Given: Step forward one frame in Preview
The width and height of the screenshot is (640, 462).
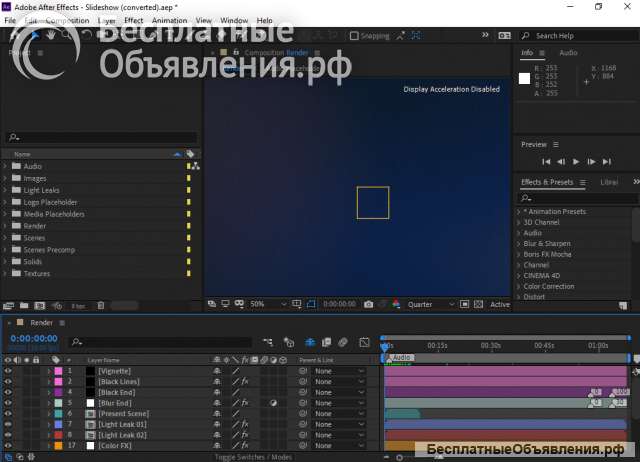Looking at the screenshot, I should 591,162.
